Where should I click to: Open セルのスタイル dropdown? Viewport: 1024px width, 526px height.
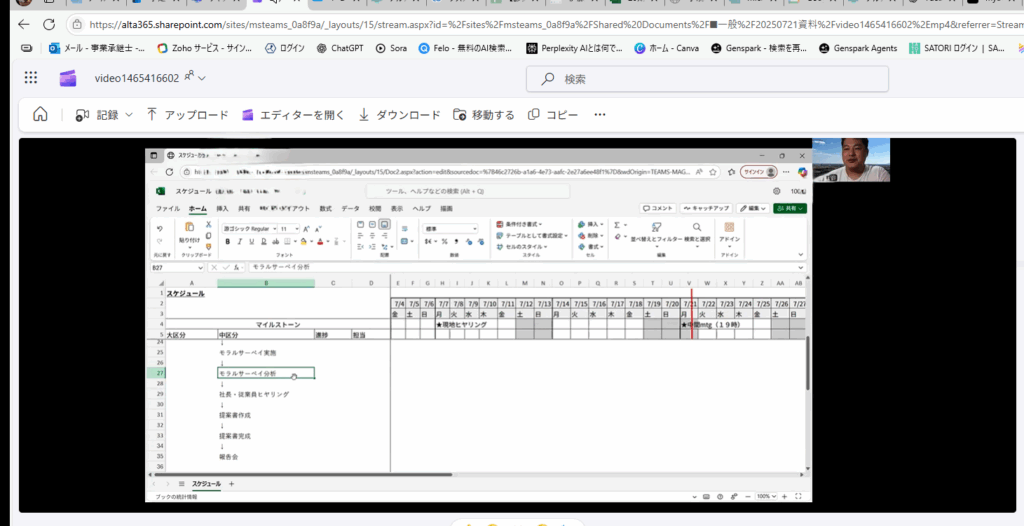pos(523,246)
